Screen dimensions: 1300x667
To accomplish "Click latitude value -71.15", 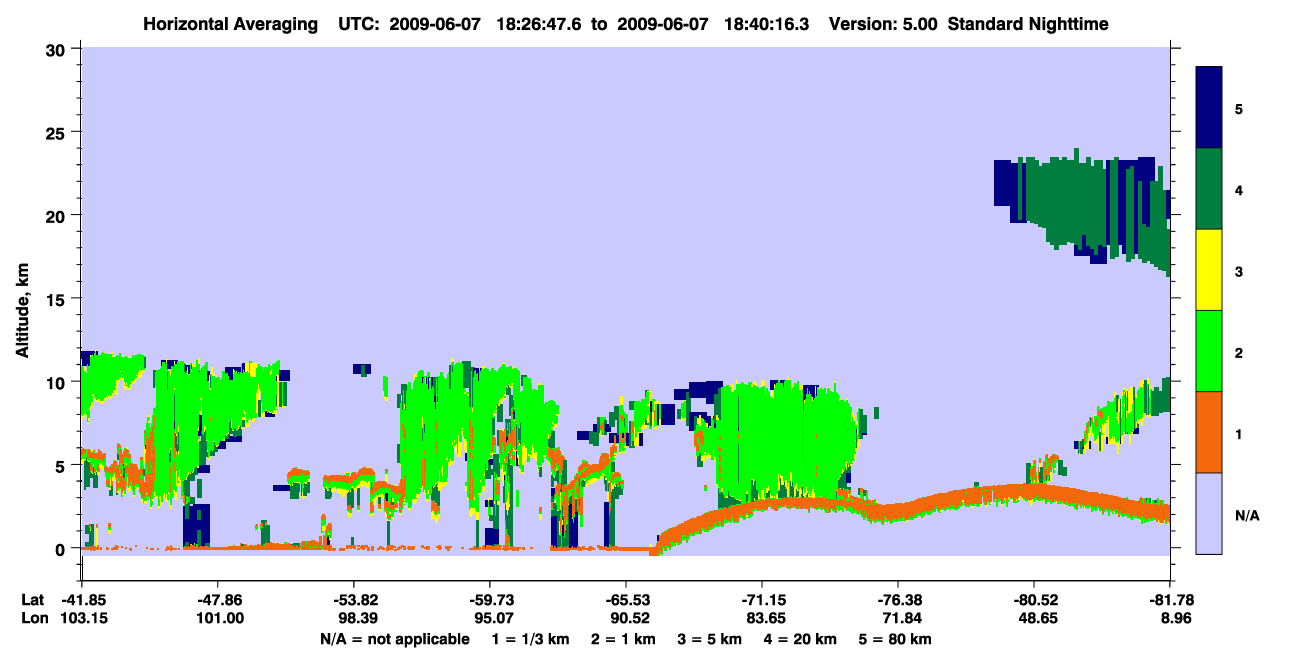I will point(762,600).
